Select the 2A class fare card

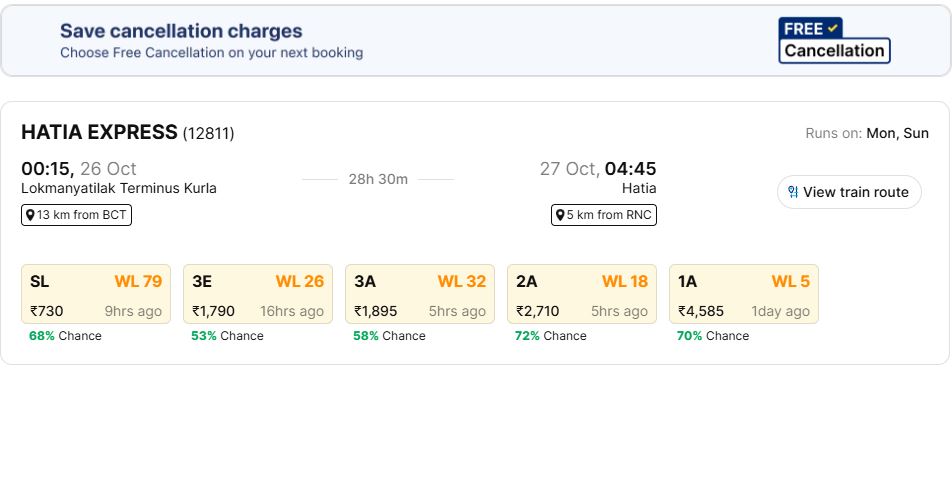click(x=582, y=294)
